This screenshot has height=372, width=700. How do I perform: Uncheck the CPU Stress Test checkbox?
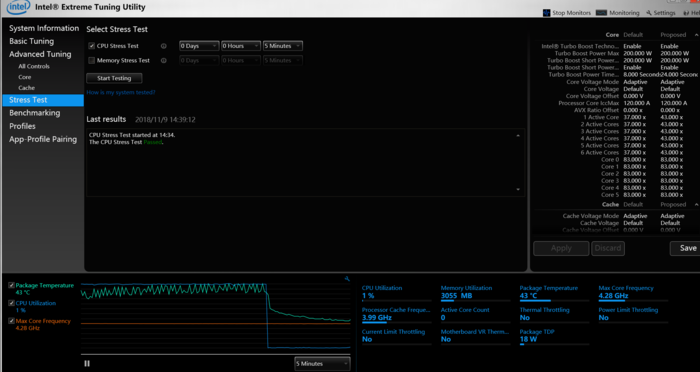point(92,46)
